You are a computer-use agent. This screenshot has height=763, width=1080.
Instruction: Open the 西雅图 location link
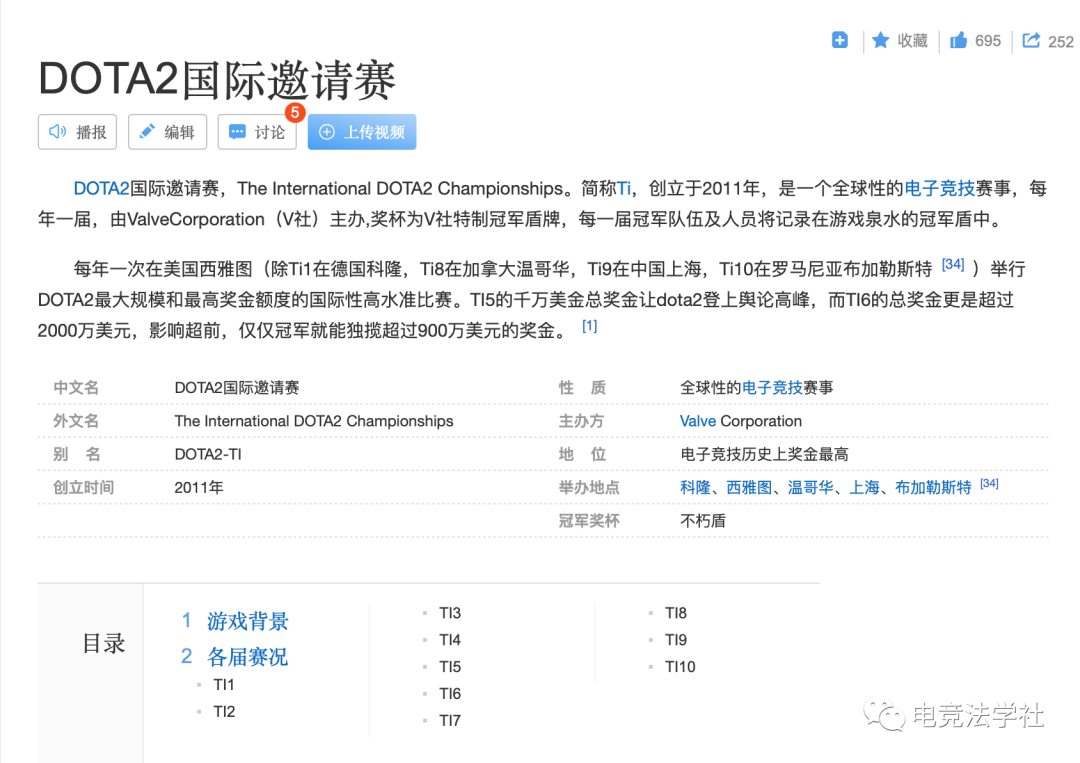click(749, 488)
